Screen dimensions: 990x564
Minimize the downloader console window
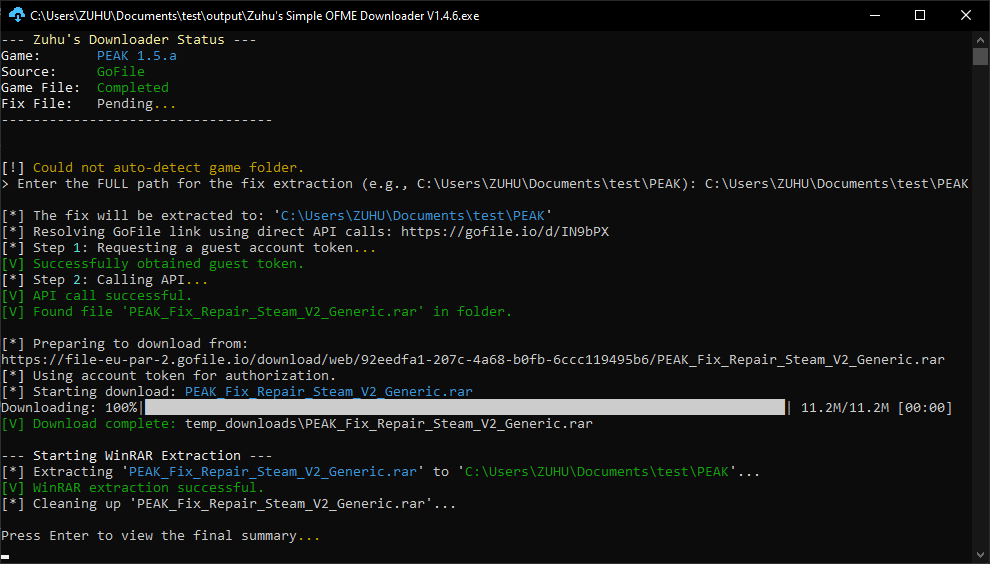[874, 15]
